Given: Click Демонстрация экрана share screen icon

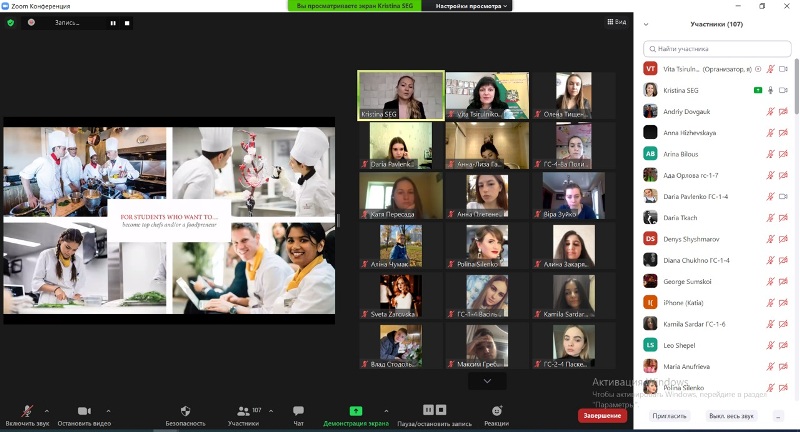Looking at the screenshot, I should [x=356, y=411].
